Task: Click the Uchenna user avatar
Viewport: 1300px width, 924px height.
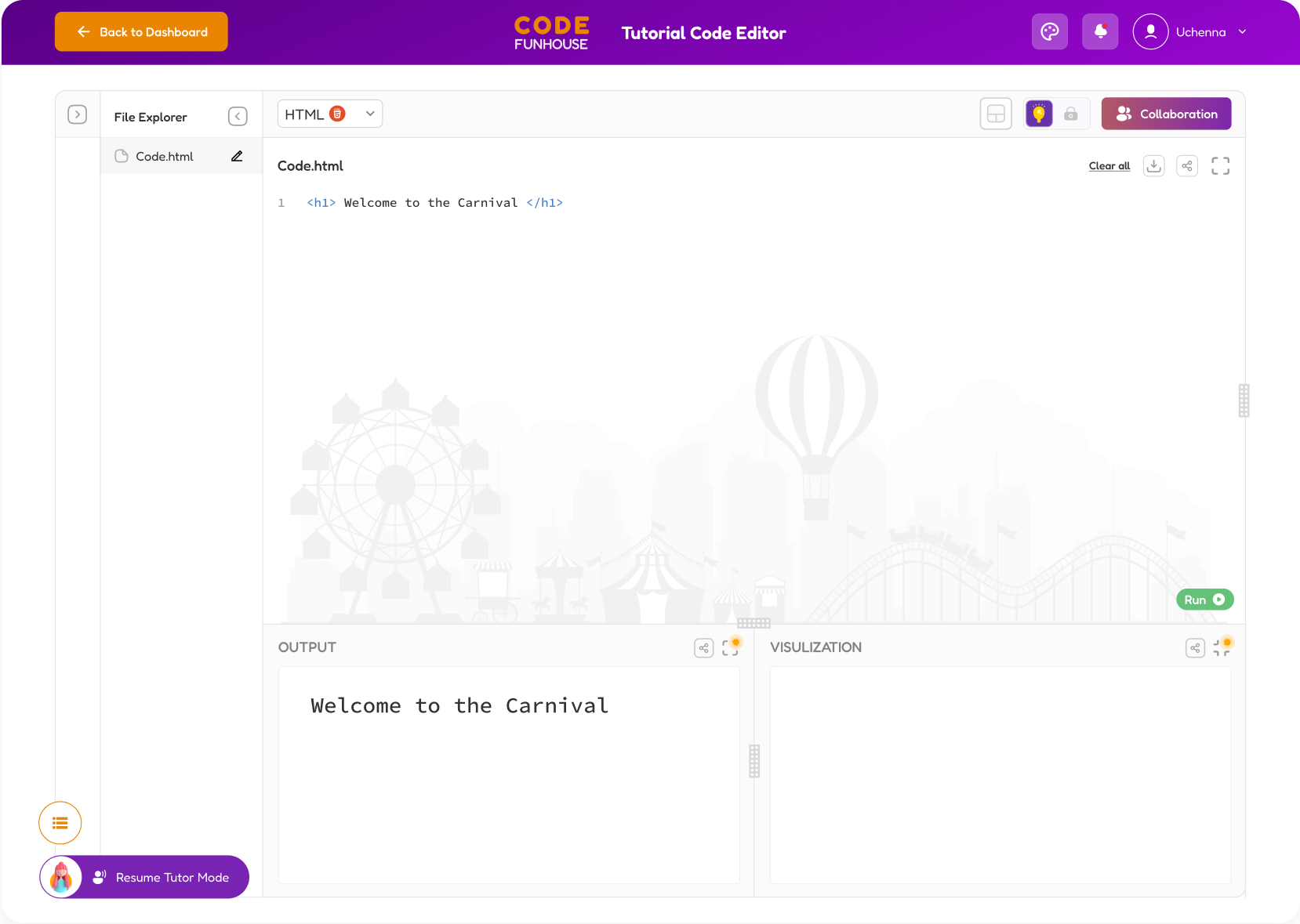Action: click(x=1150, y=31)
